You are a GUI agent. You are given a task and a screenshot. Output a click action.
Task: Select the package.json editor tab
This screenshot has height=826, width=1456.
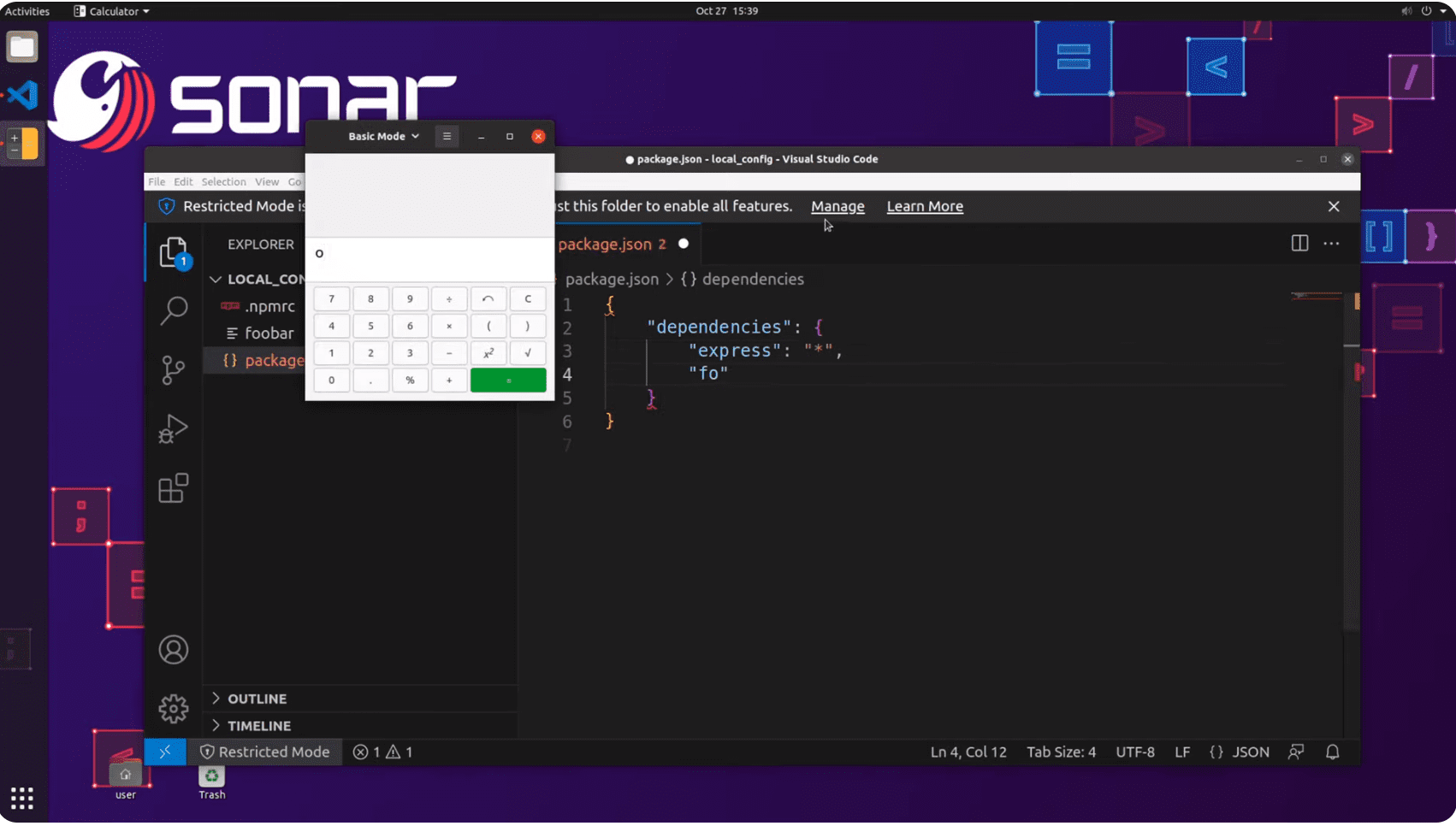coord(626,244)
